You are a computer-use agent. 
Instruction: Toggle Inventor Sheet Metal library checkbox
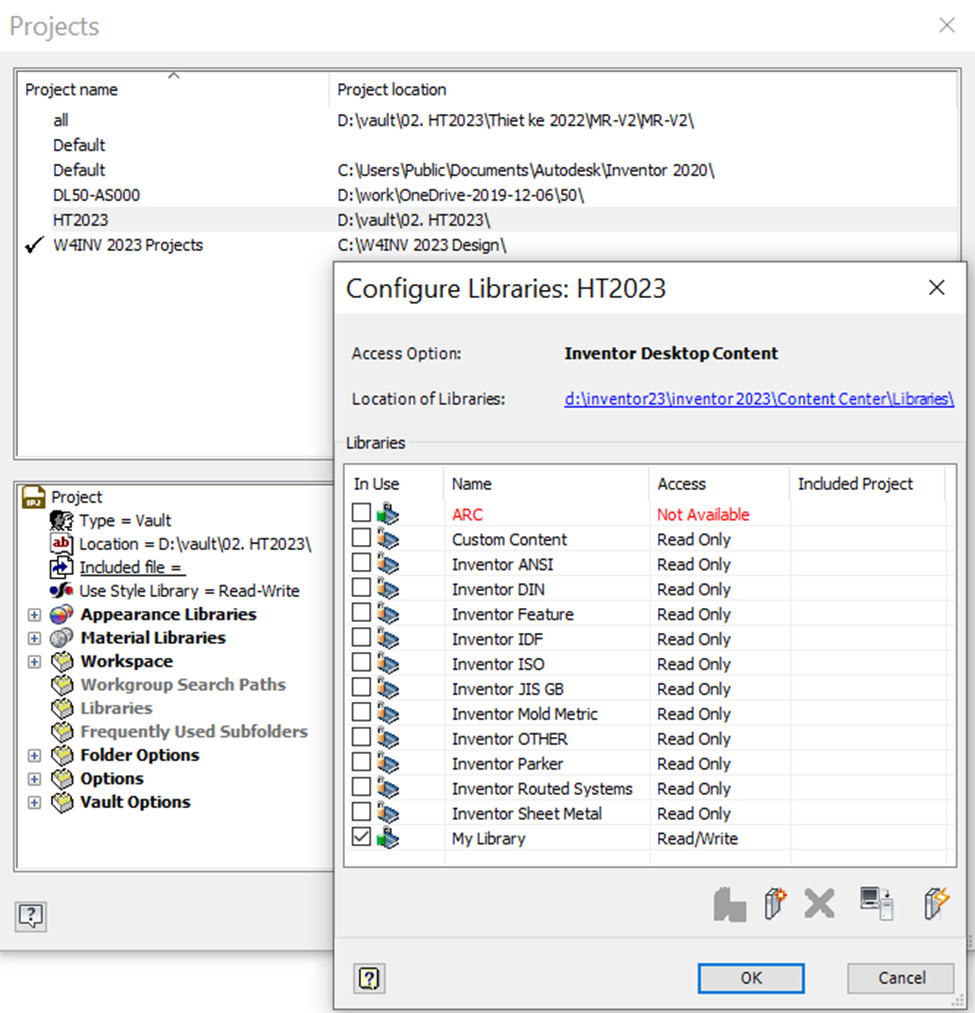[361, 811]
